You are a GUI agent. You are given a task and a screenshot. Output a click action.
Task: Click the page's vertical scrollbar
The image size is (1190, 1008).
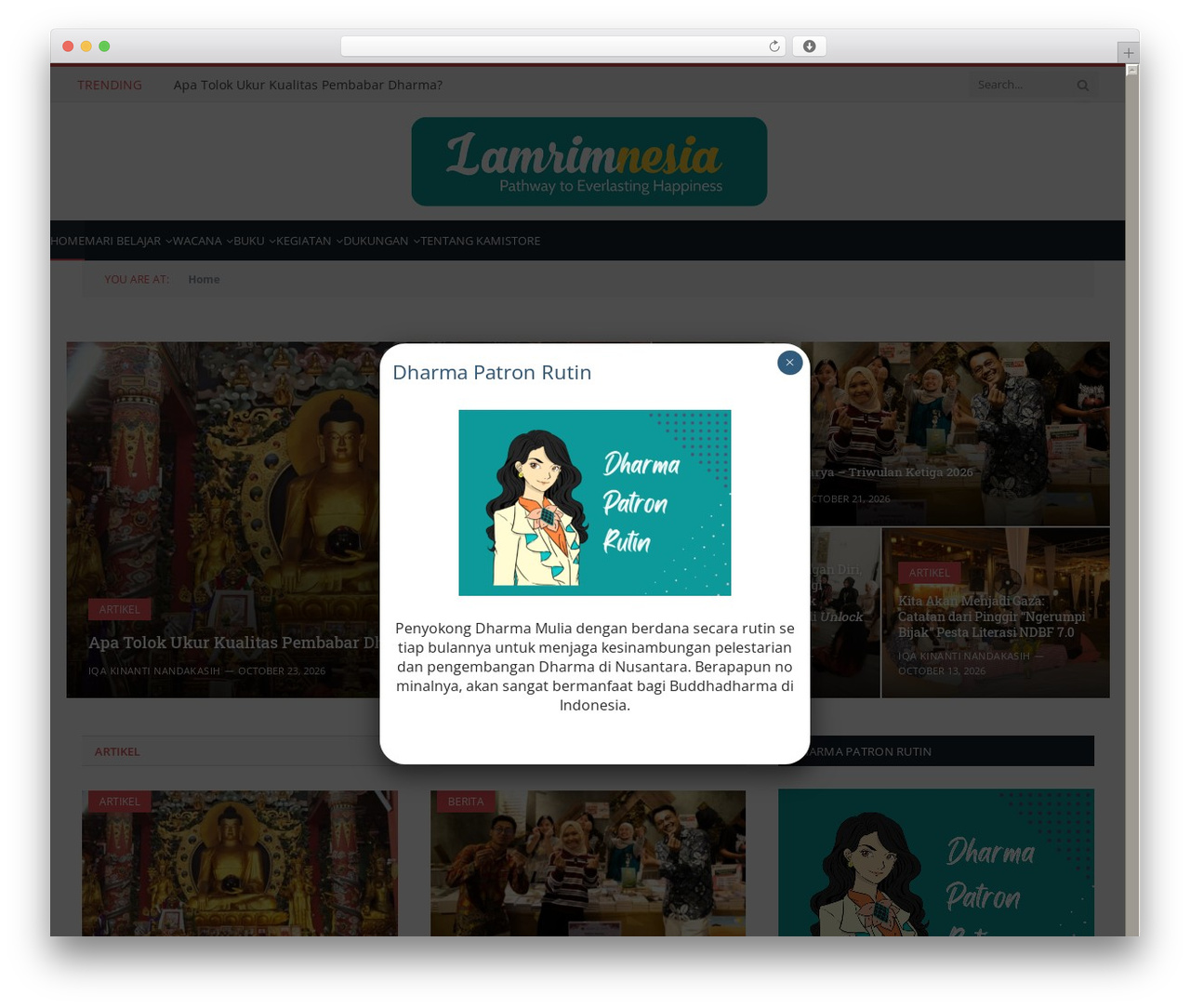coord(1131,502)
